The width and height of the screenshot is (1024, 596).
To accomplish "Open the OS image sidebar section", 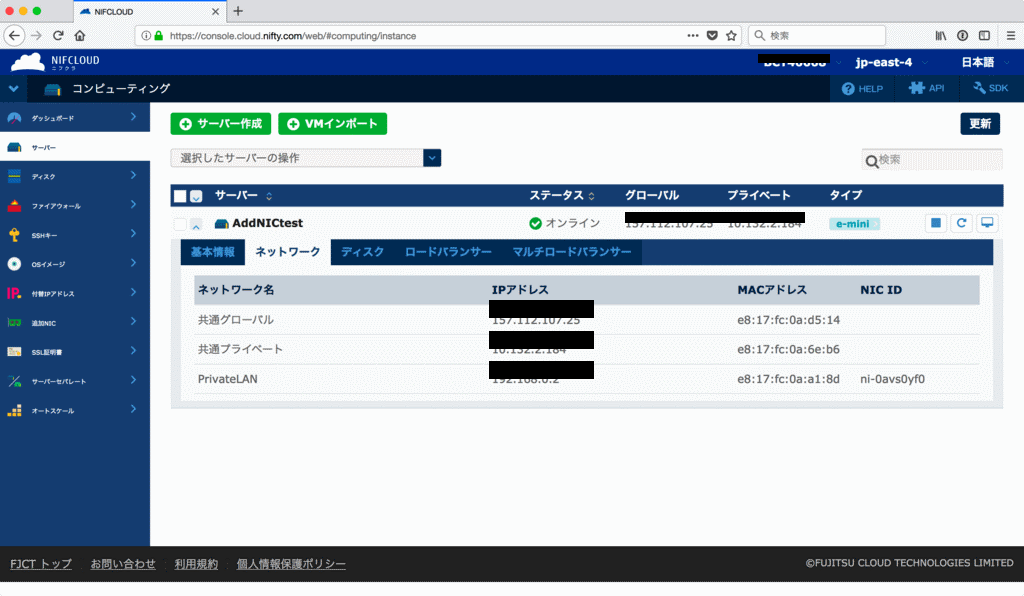I will tap(74, 264).
